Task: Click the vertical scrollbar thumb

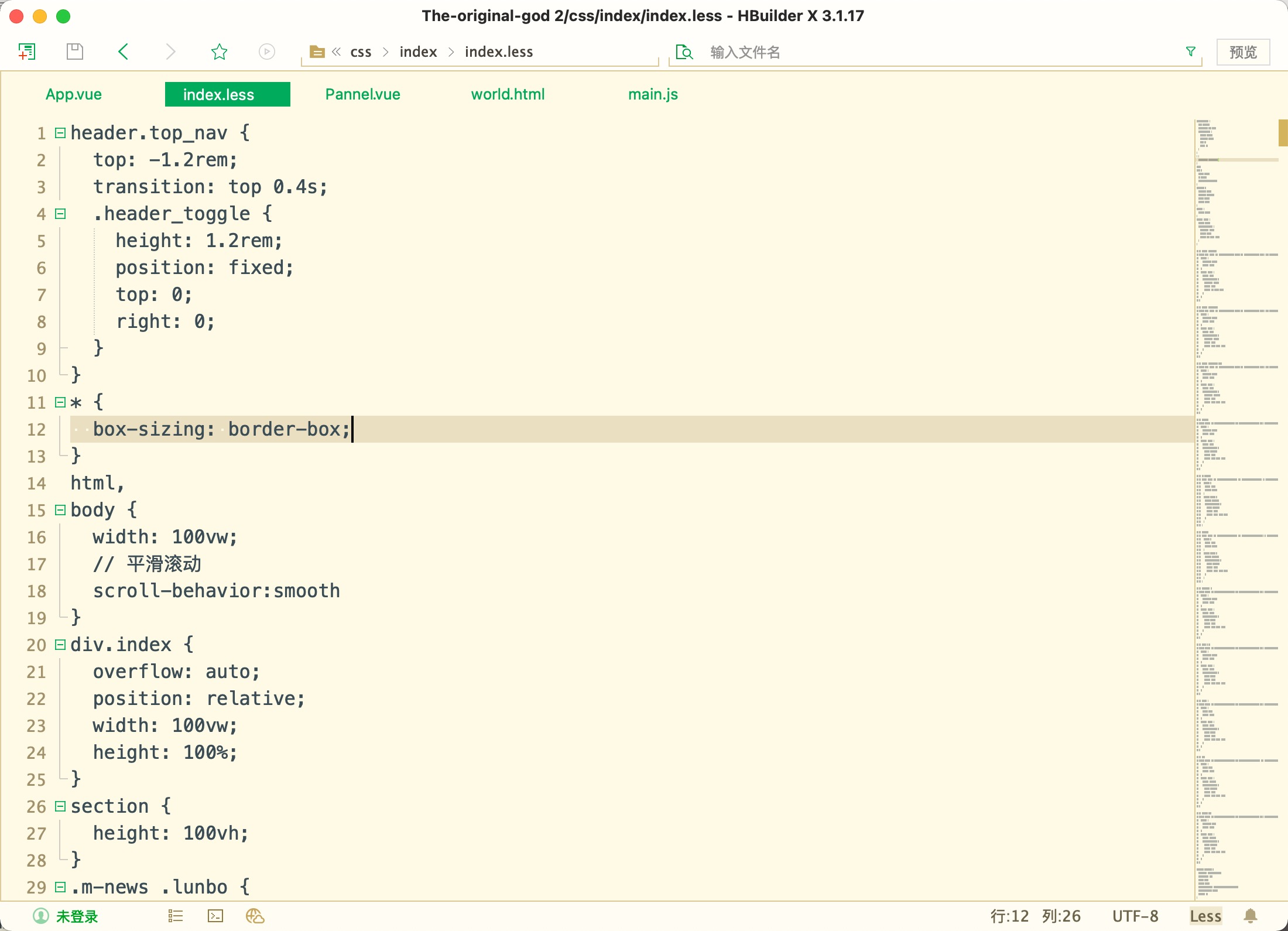Action: pos(1283,132)
